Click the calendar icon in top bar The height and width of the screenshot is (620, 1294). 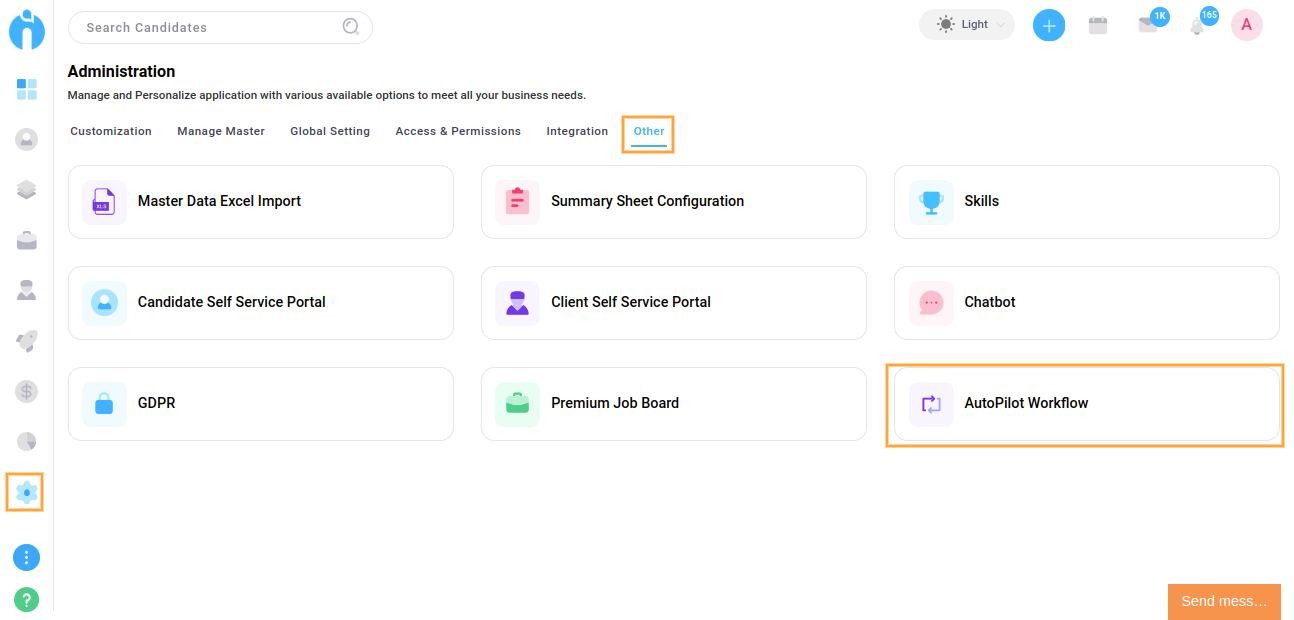[x=1098, y=26]
